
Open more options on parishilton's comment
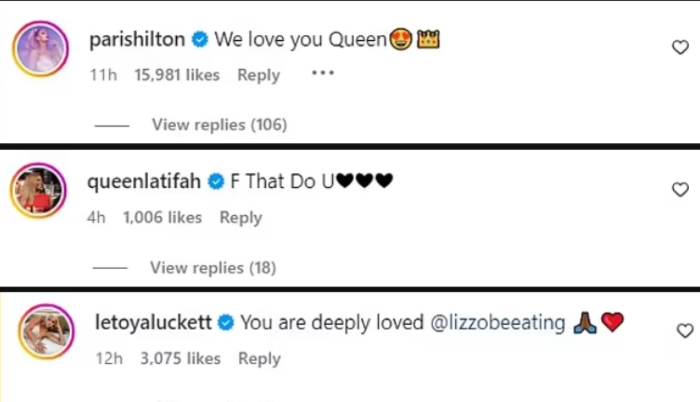[323, 73]
